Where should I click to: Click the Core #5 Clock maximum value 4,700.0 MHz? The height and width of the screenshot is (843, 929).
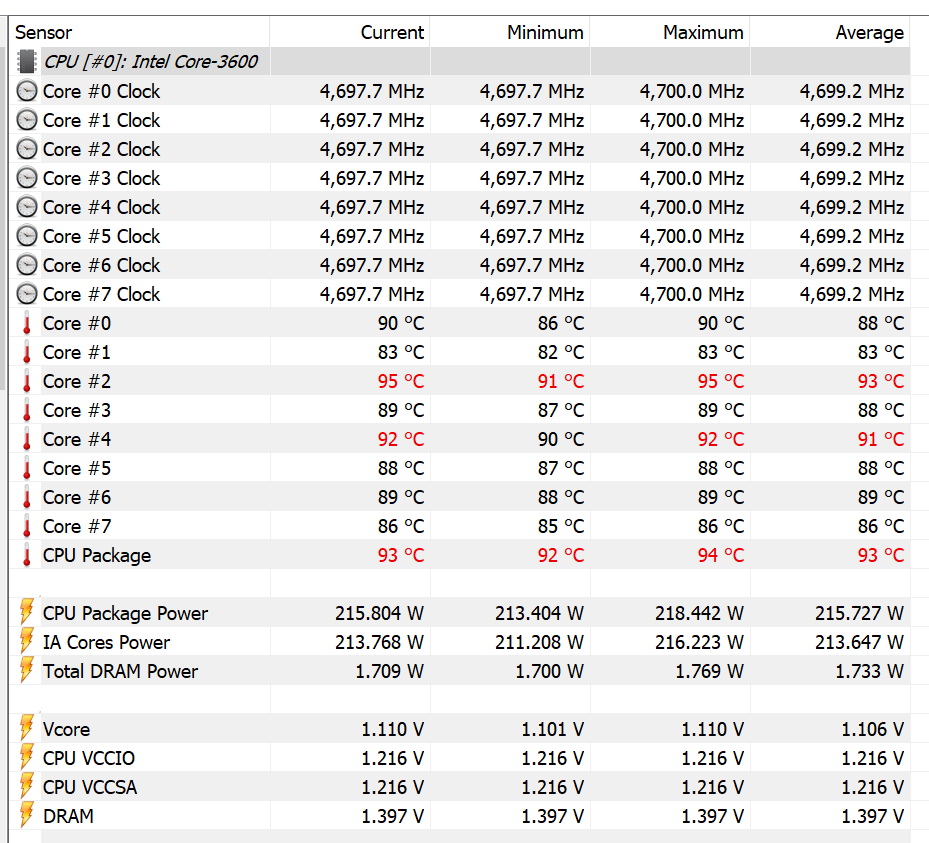coord(692,236)
